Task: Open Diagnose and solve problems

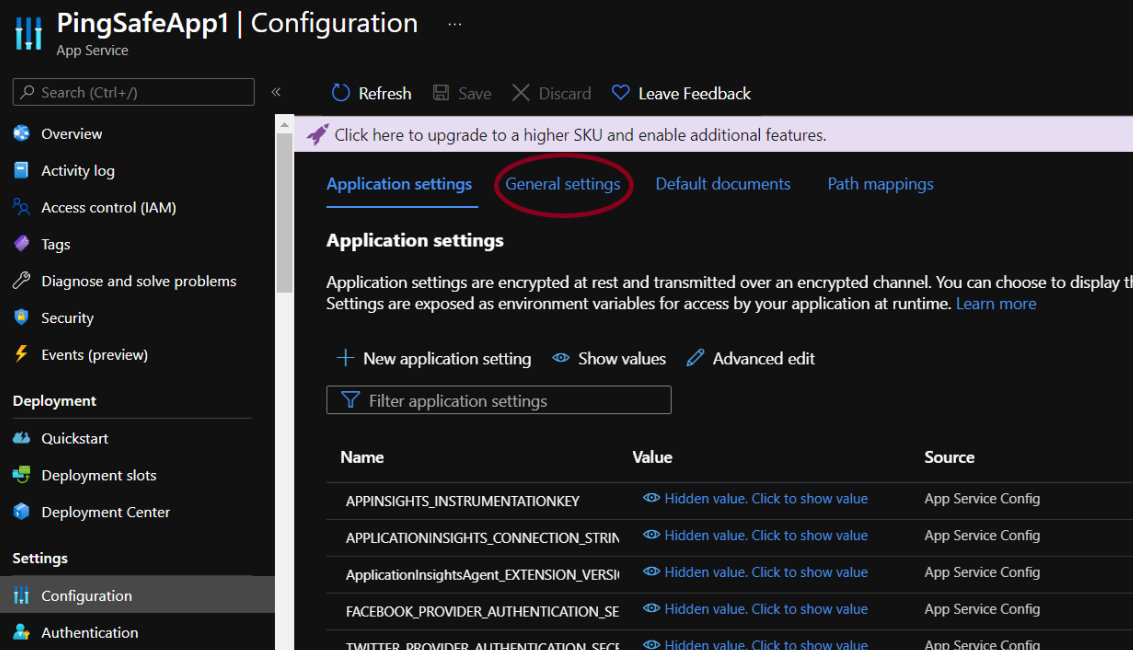Action: coord(138,281)
